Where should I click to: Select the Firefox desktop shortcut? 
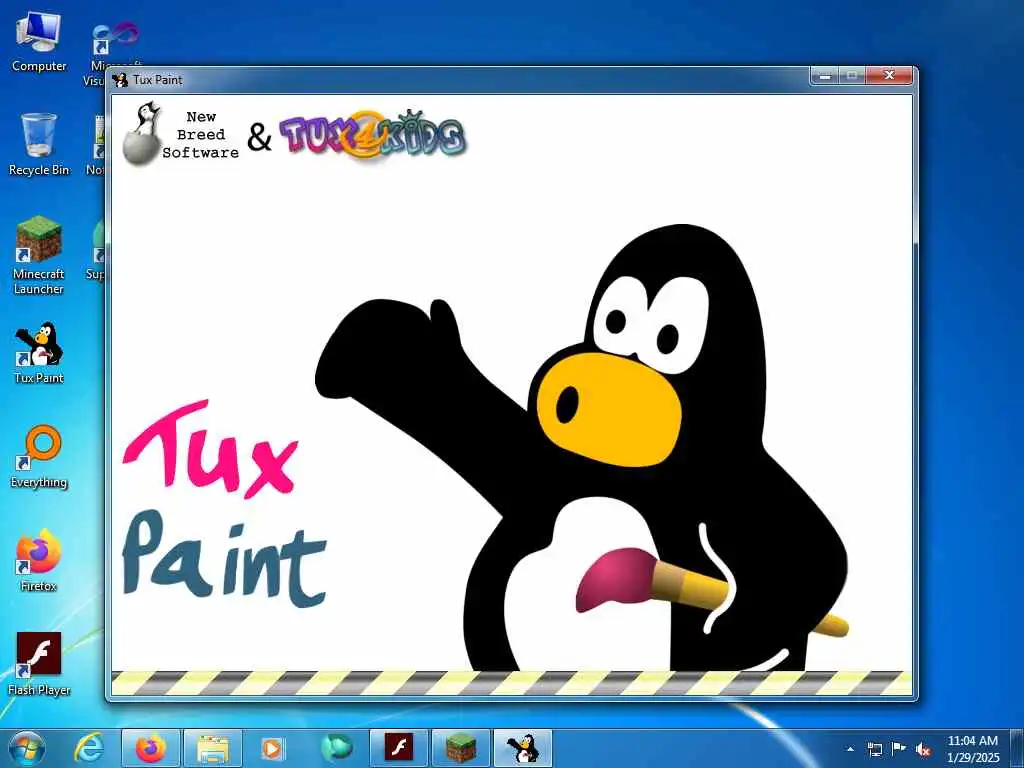(39, 560)
